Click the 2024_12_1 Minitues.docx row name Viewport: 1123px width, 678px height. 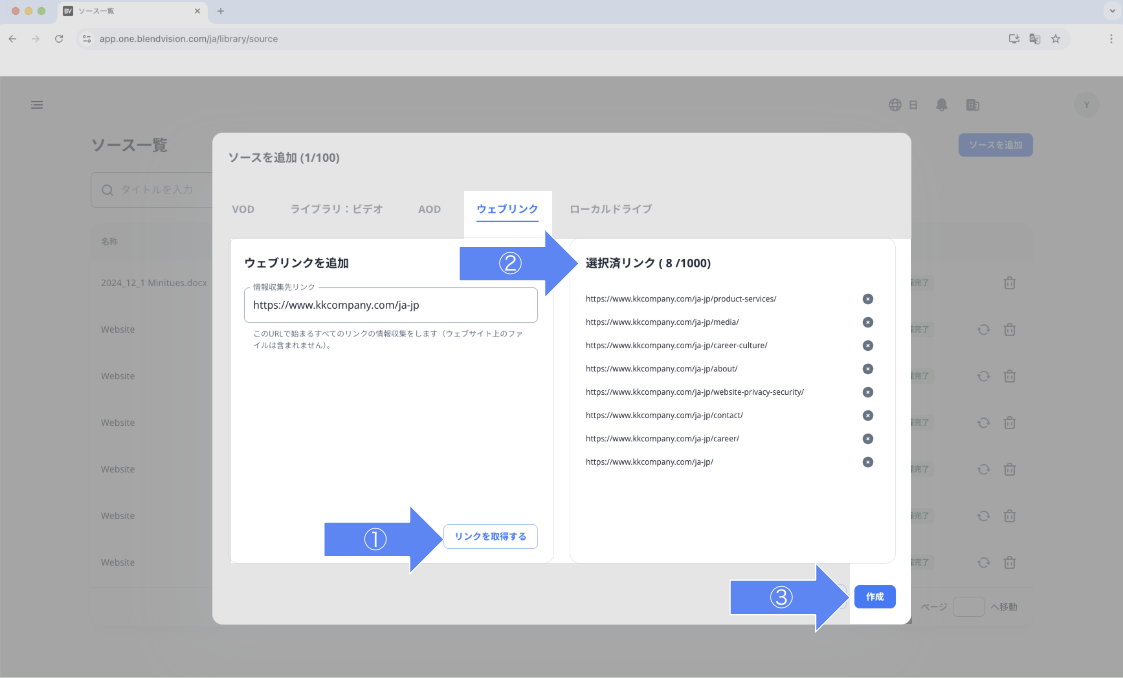coord(154,283)
